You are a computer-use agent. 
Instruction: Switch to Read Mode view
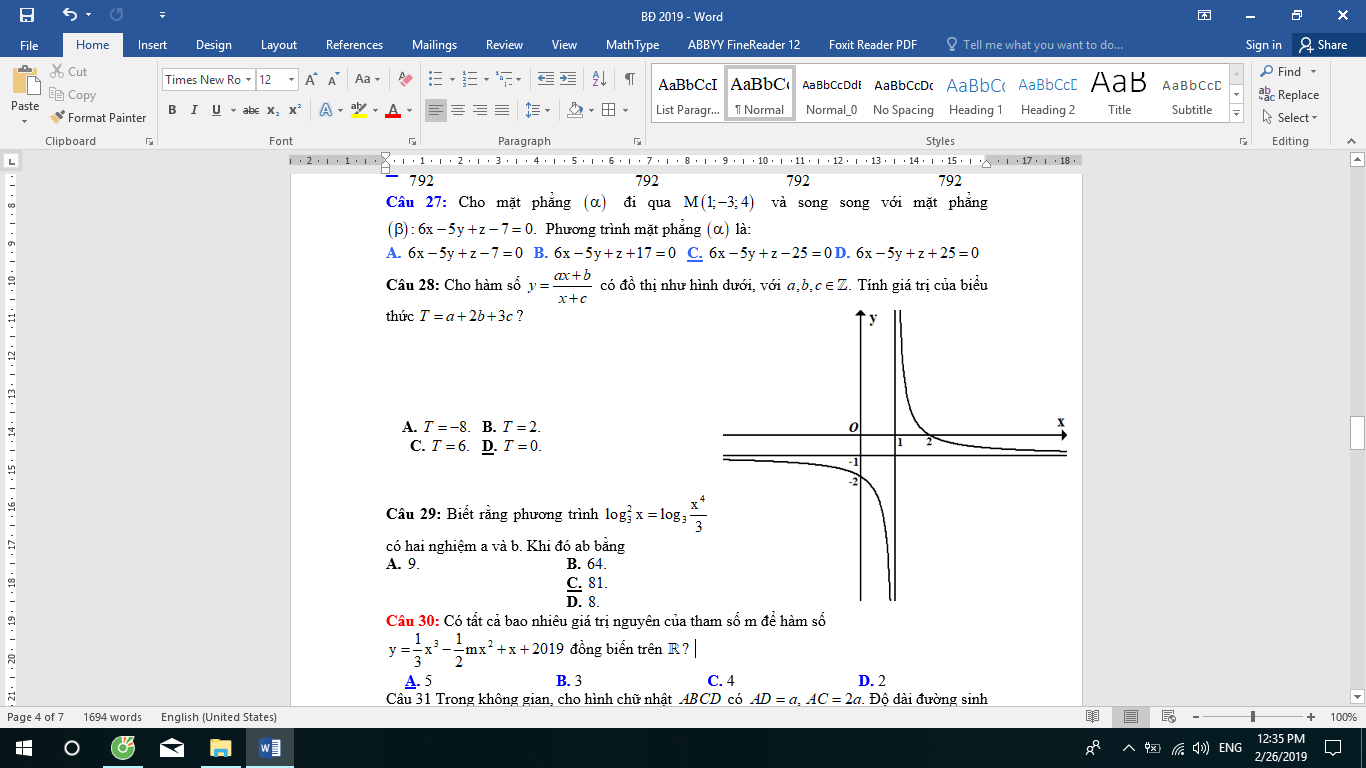click(x=1092, y=717)
